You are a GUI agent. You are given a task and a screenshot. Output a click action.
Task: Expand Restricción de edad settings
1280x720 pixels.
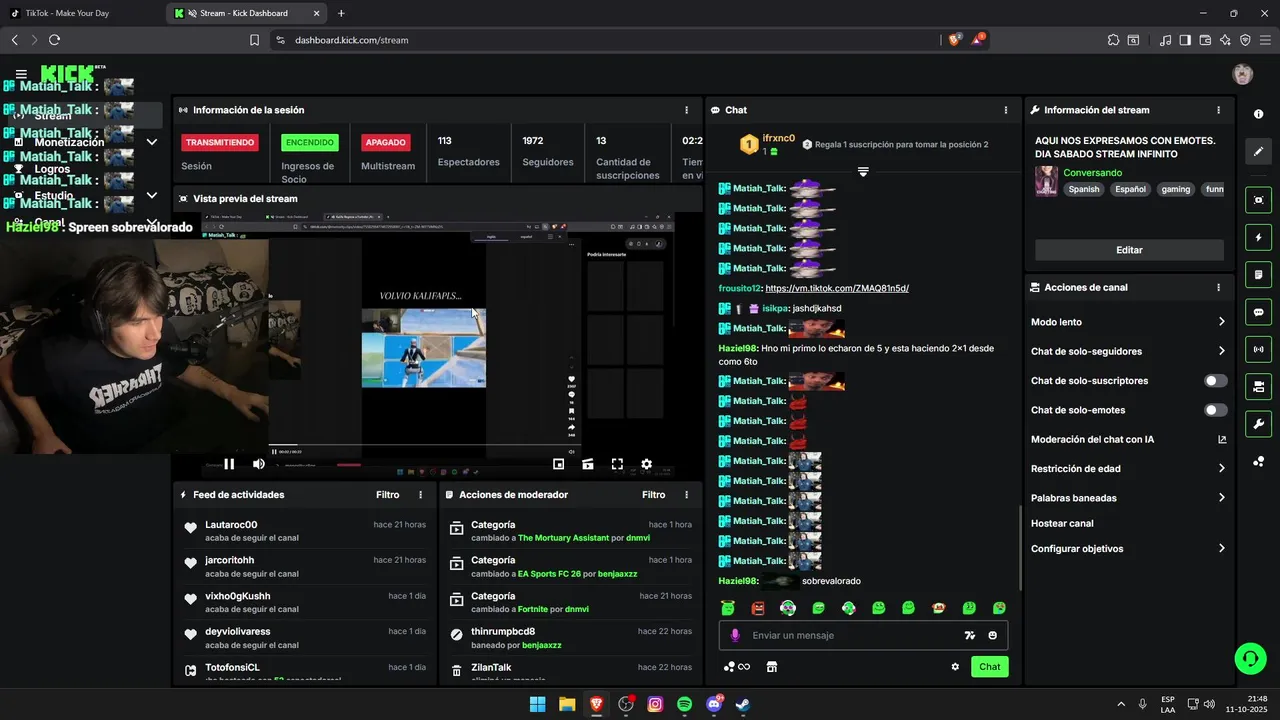pos(1128,468)
